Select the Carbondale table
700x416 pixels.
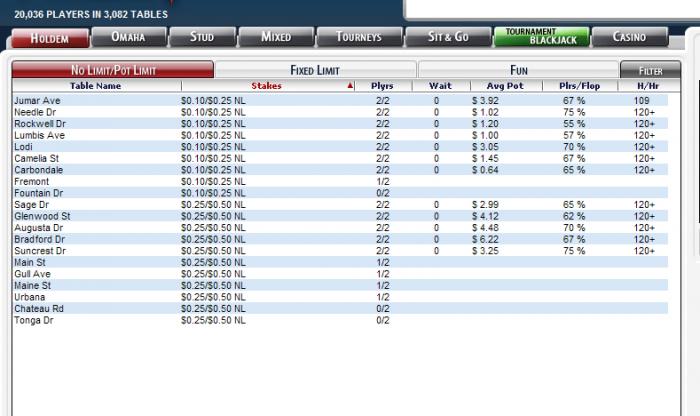coord(340,170)
